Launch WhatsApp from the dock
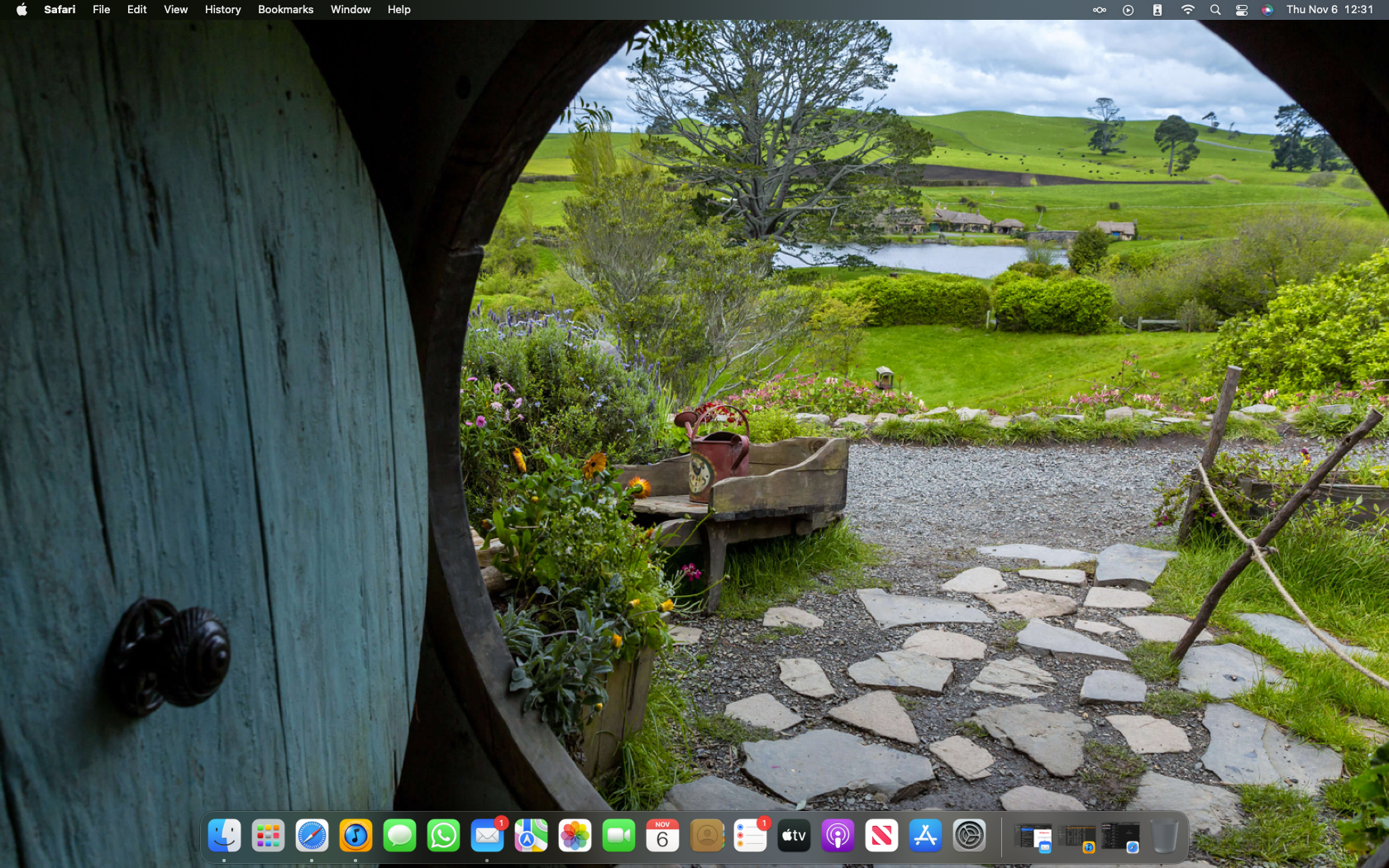The width and height of the screenshot is (1389, 868). coord(443,836)
